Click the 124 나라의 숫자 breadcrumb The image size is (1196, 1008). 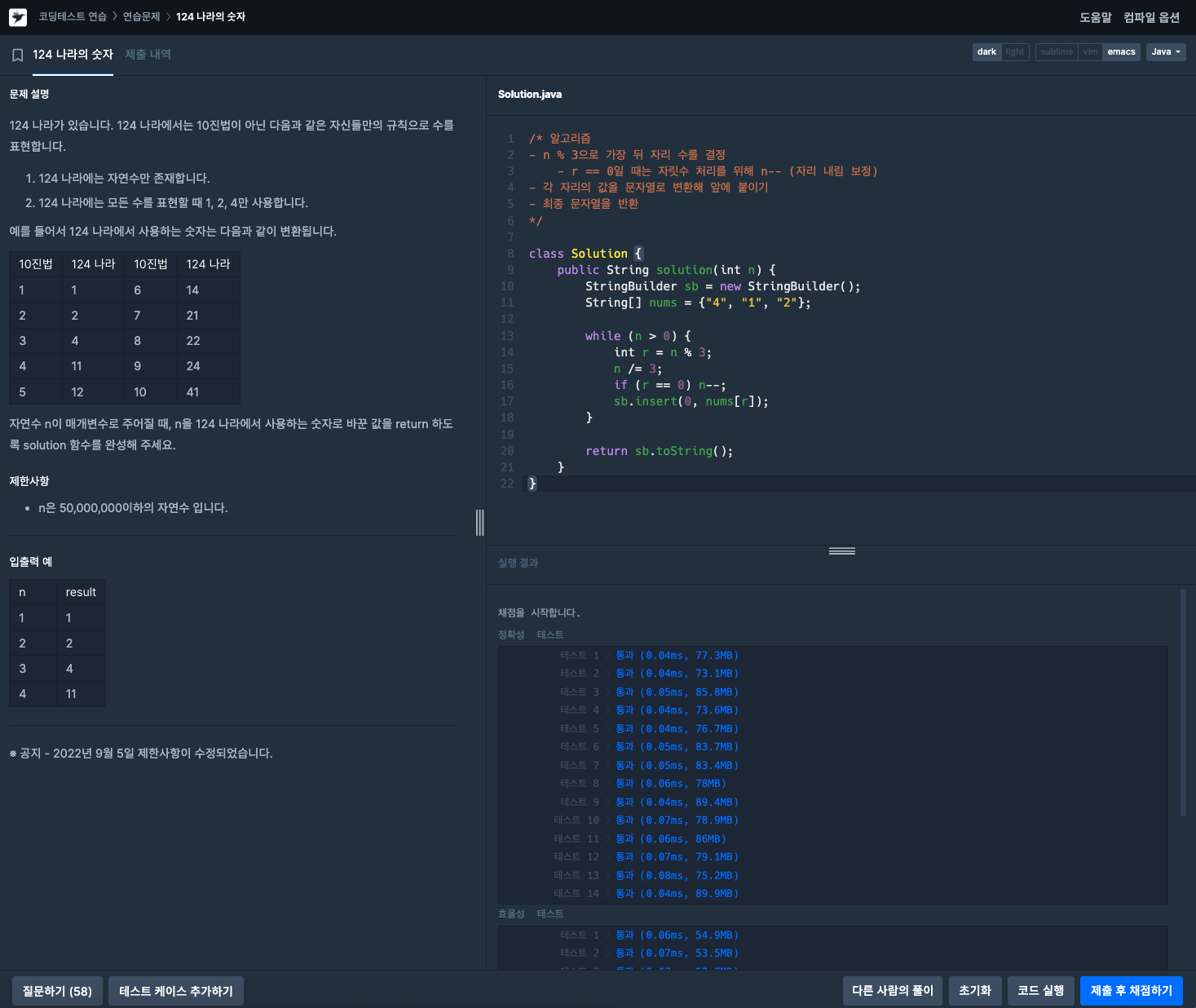(x=210, y=16)
